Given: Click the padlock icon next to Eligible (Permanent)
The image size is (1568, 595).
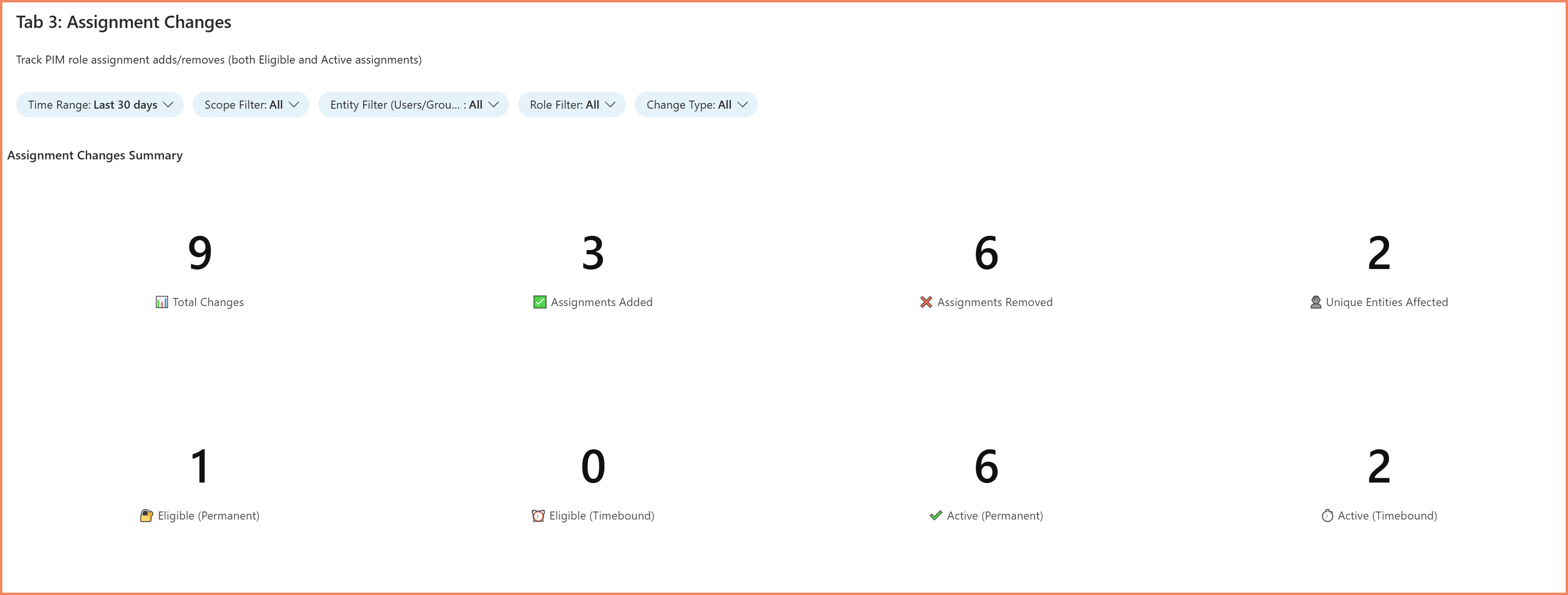Looking at the screenshot, I should (147, 515).
